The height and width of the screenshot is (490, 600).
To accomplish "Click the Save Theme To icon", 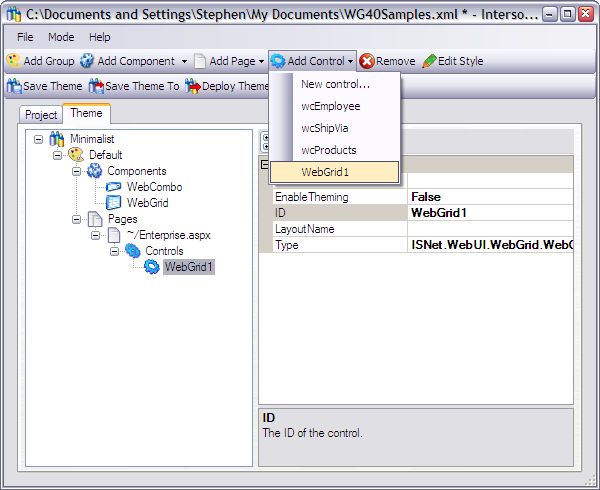I will (96, 86).
